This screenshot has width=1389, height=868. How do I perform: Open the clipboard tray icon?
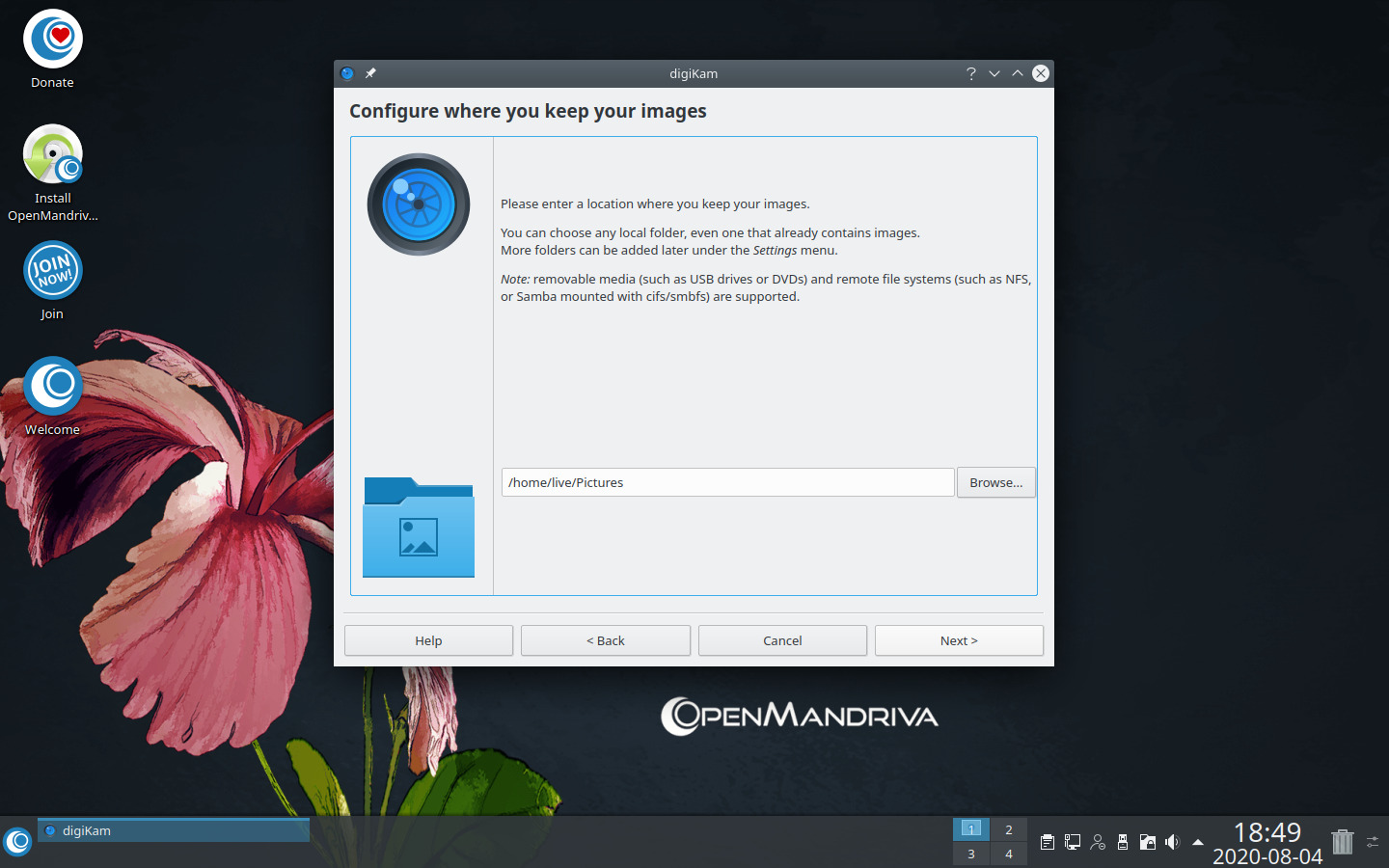[x=1048, y=842]
